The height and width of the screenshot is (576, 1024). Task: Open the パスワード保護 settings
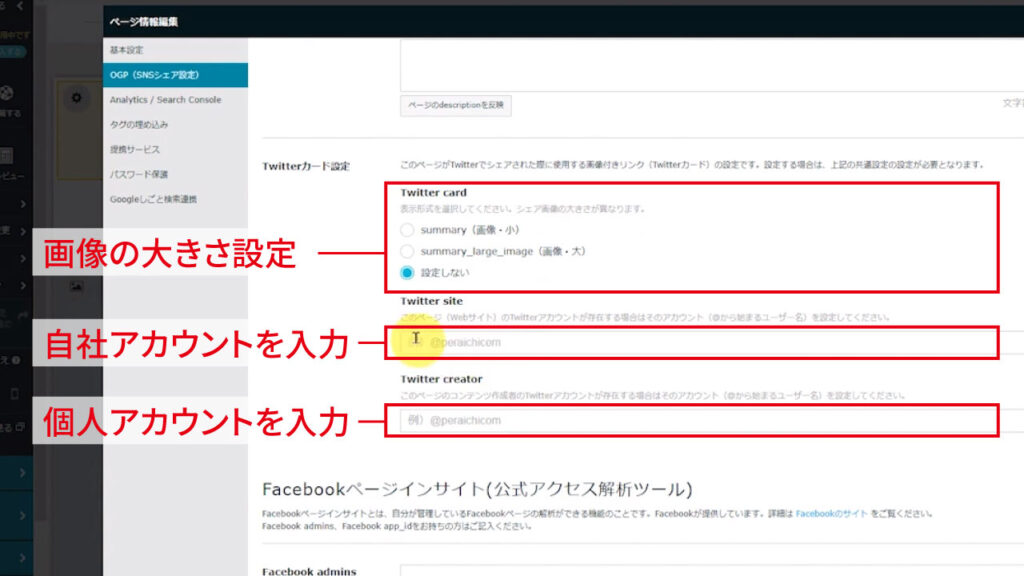pos(175,174)
